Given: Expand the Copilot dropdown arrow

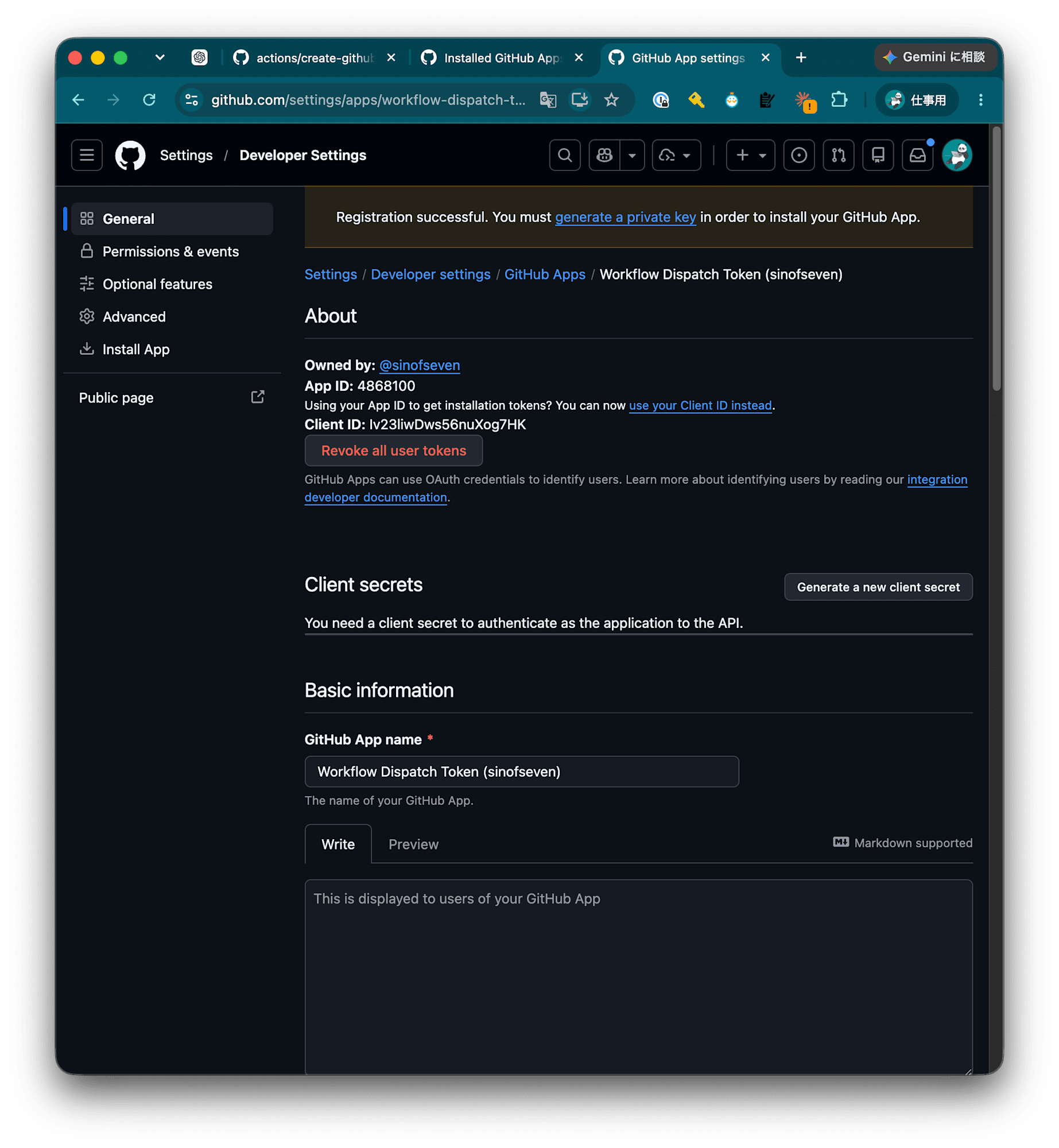Looking at the screenshot, I should [x=631, y=155].
